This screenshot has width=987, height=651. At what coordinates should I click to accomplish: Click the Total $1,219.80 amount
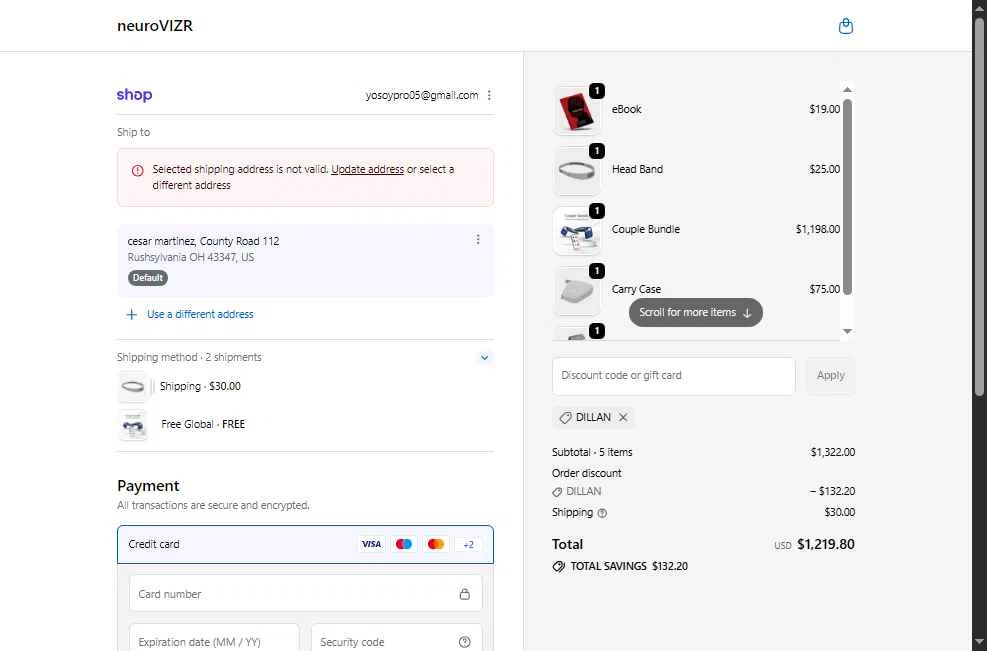(826, 545)
